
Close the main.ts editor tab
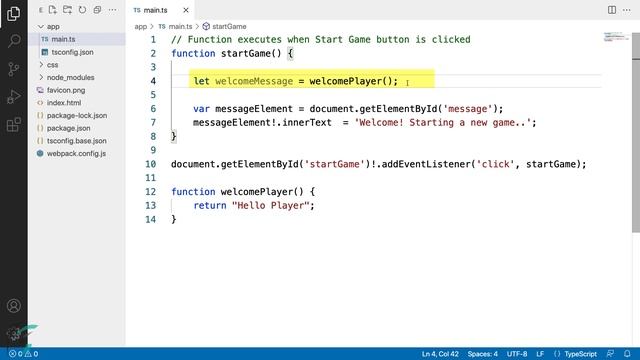click(x=186, y=10)
